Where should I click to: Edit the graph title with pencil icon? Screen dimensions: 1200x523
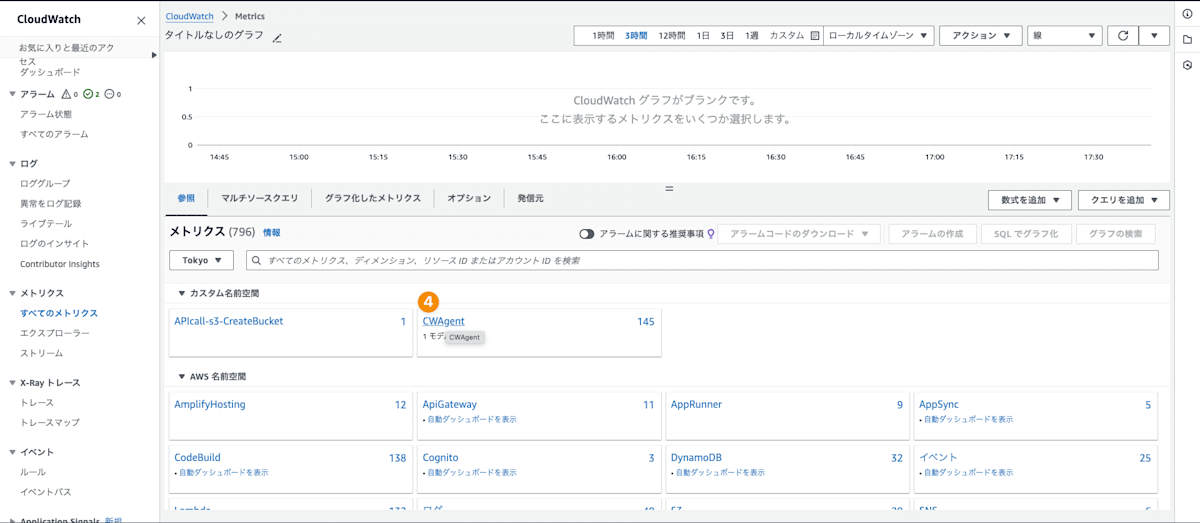277,38
